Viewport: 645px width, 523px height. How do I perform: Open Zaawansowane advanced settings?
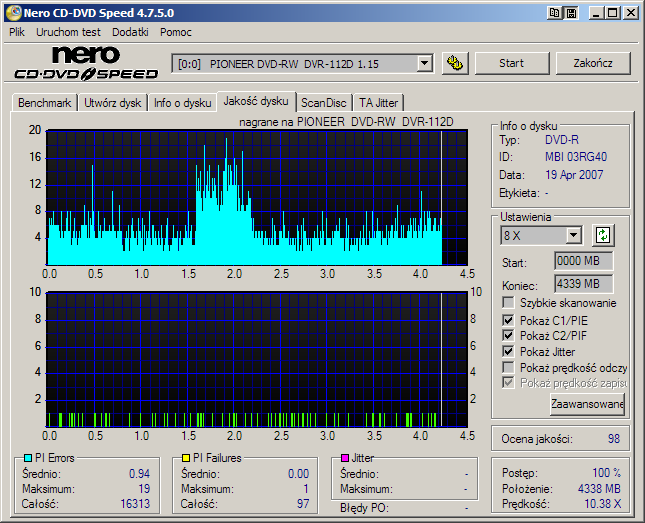point(587,404)
